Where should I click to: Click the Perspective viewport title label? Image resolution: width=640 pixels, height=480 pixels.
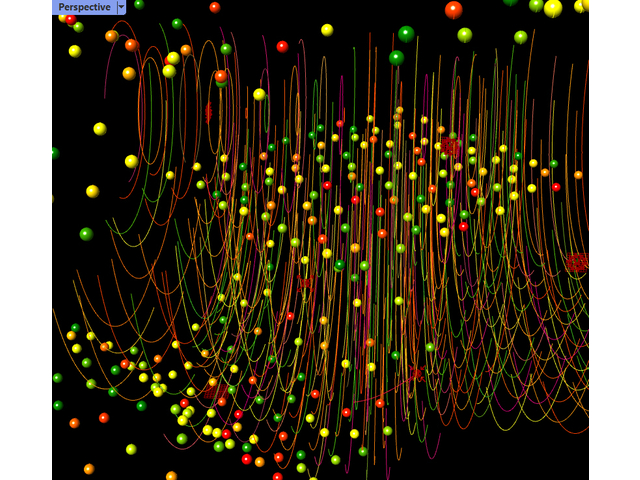84,7
